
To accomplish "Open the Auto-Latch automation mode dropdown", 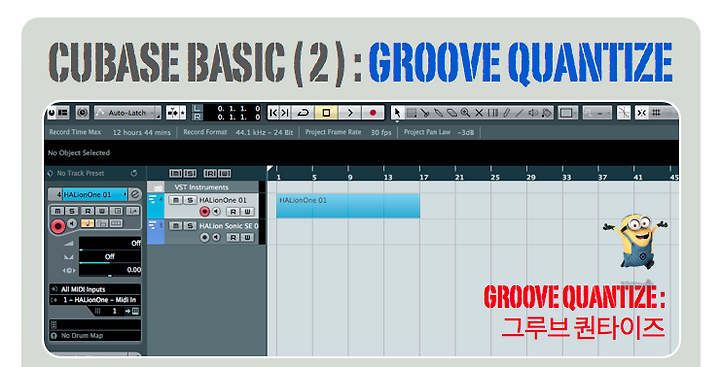I will (128, 113).
